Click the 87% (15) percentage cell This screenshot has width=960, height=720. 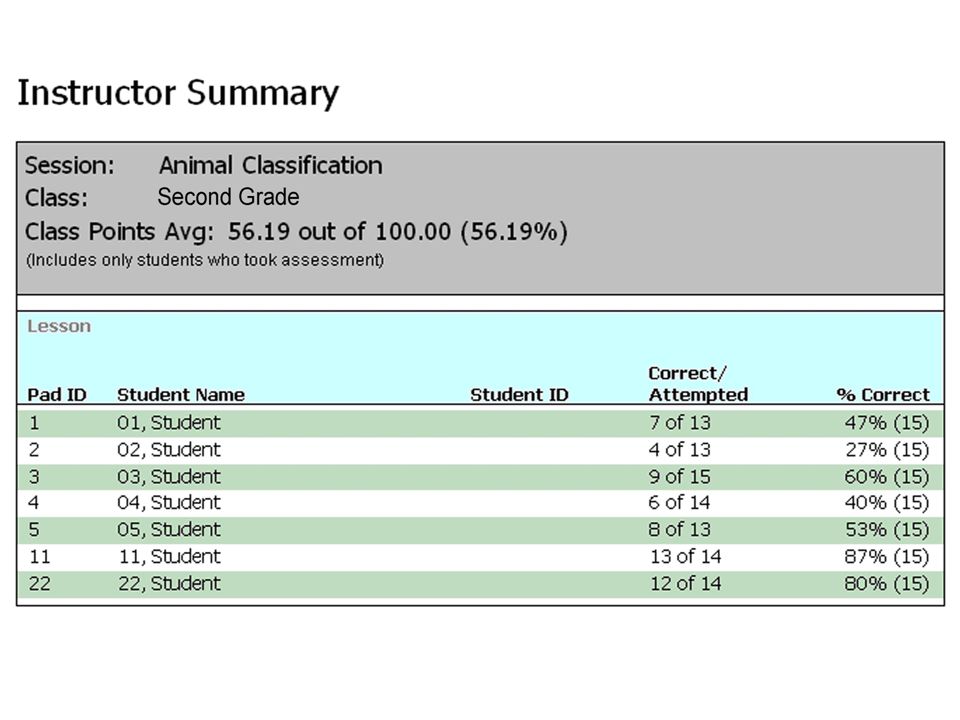pos(887,557)
